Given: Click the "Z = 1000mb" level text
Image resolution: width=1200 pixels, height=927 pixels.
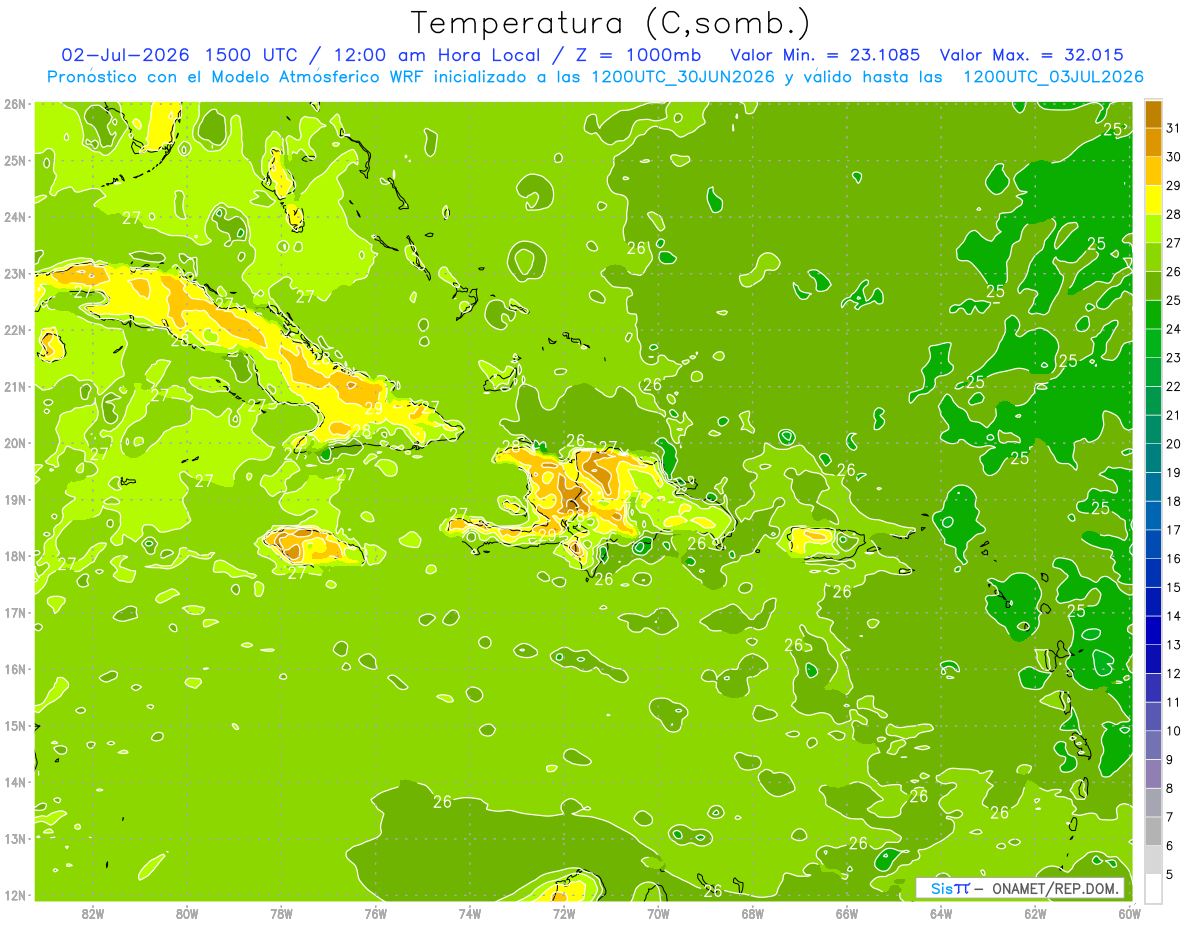Looking at the screenshot, I should [638, 55].
